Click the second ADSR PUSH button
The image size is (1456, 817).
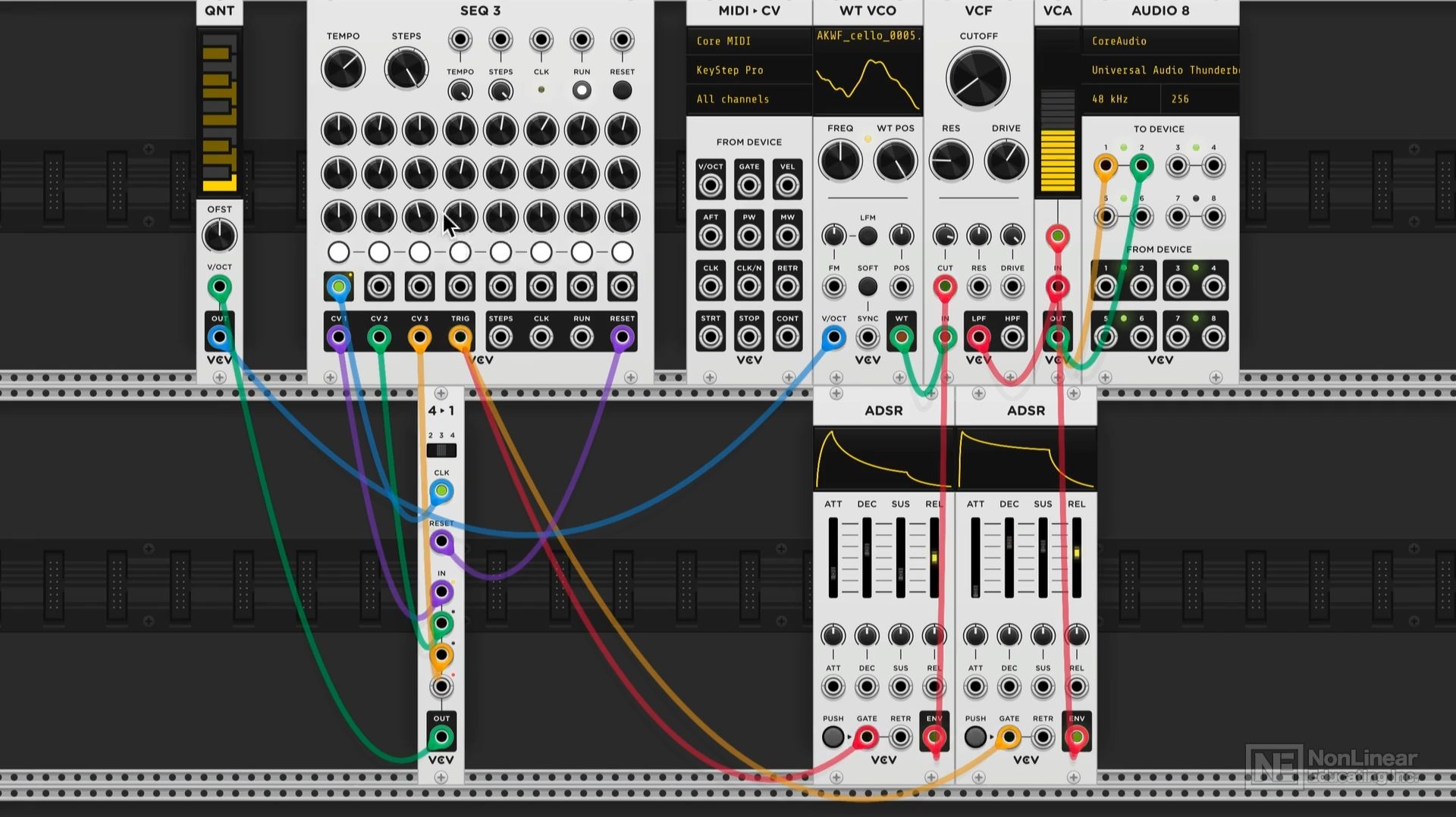tap(975, 737)
